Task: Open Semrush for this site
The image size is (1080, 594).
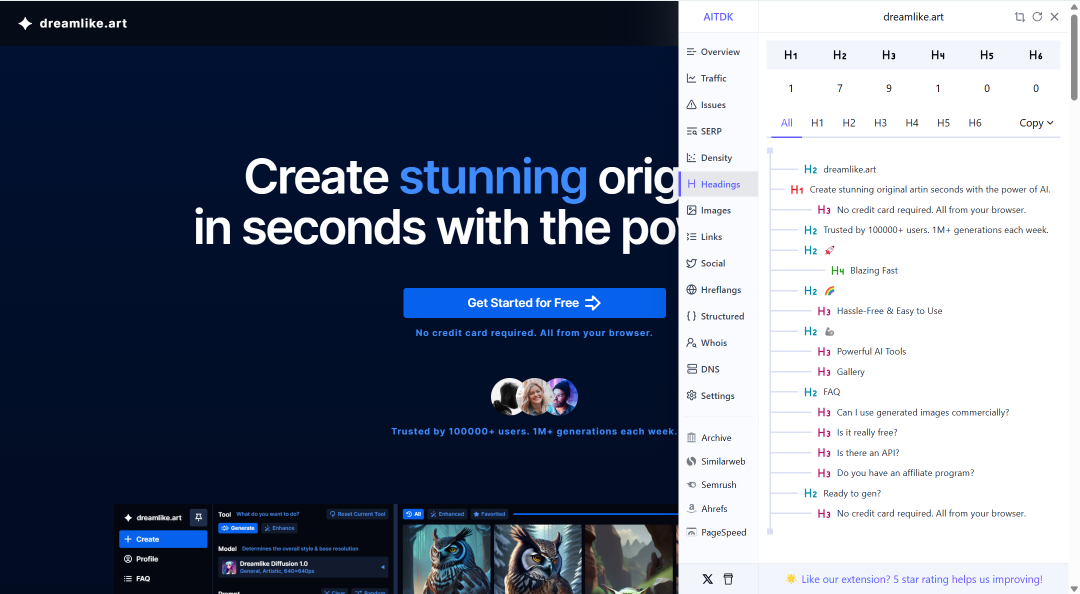Action: 712,484
